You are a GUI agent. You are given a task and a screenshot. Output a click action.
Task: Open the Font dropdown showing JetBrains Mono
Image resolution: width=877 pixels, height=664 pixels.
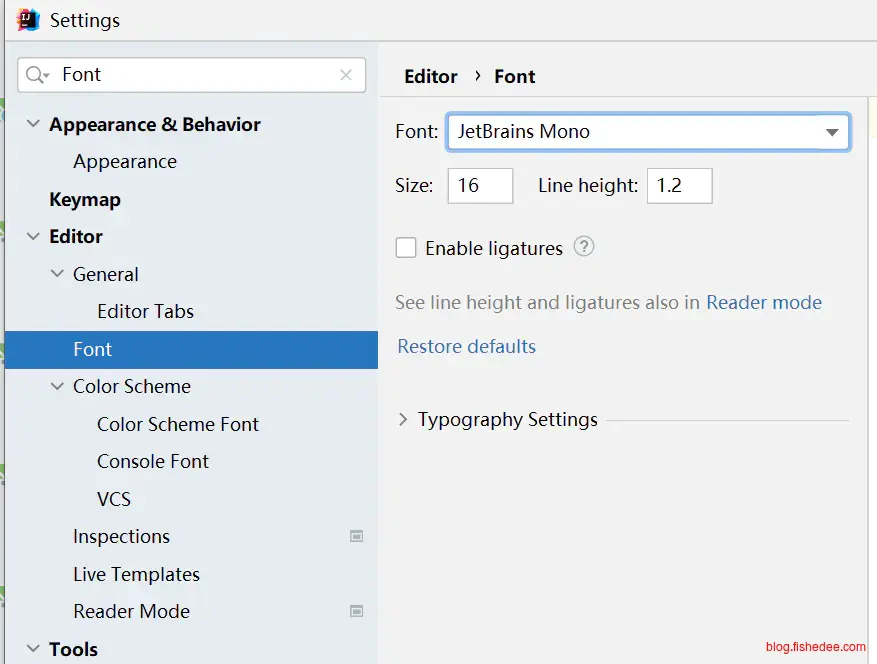pyautogui.click(x=831, y=132)
